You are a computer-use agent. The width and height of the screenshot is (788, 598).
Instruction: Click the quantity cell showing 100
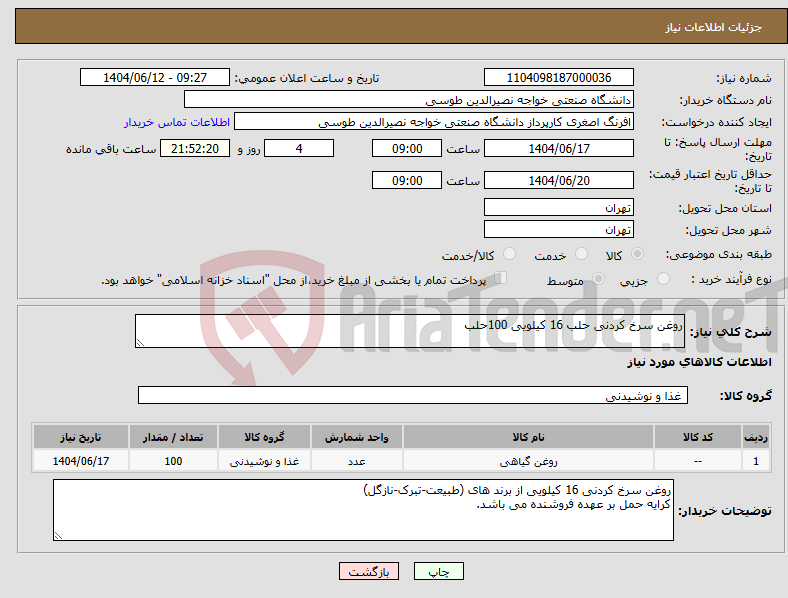[173, 461]
